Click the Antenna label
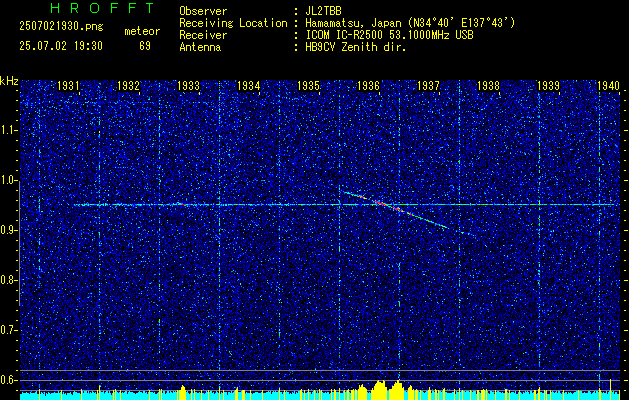The image size is (629, 400). tap(200, 47)
